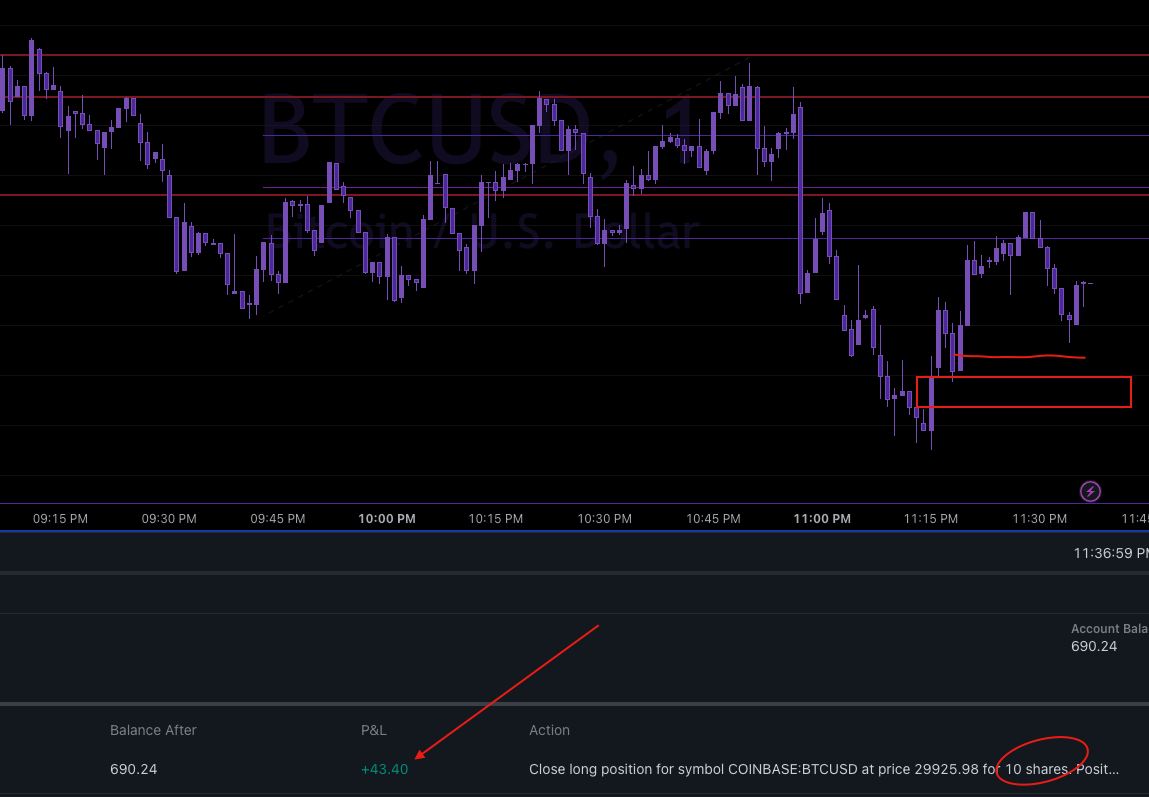Screen dimensions: 1149x797
Task: Select the P&L column header
Action: tap(373, 730)
